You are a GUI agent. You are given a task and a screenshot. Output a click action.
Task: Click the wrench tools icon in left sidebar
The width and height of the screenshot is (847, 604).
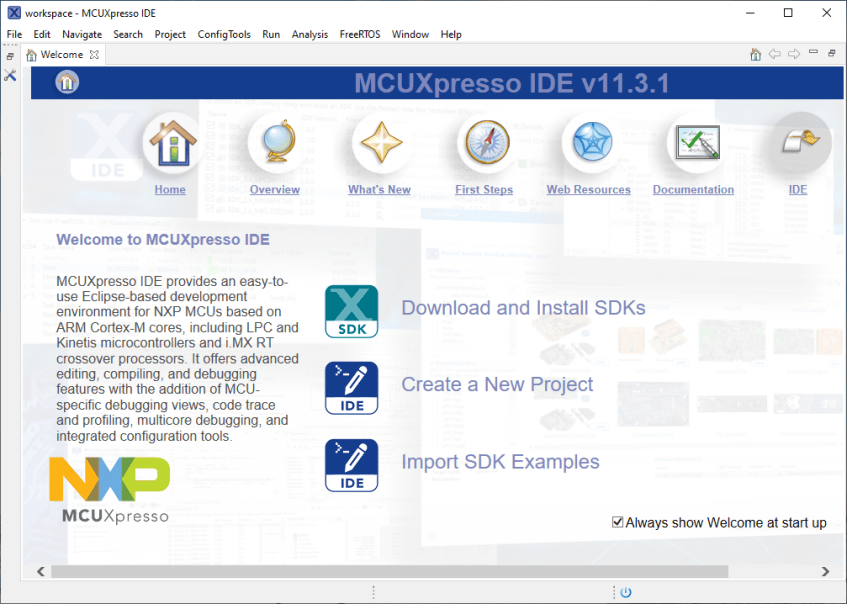[11, 75]
